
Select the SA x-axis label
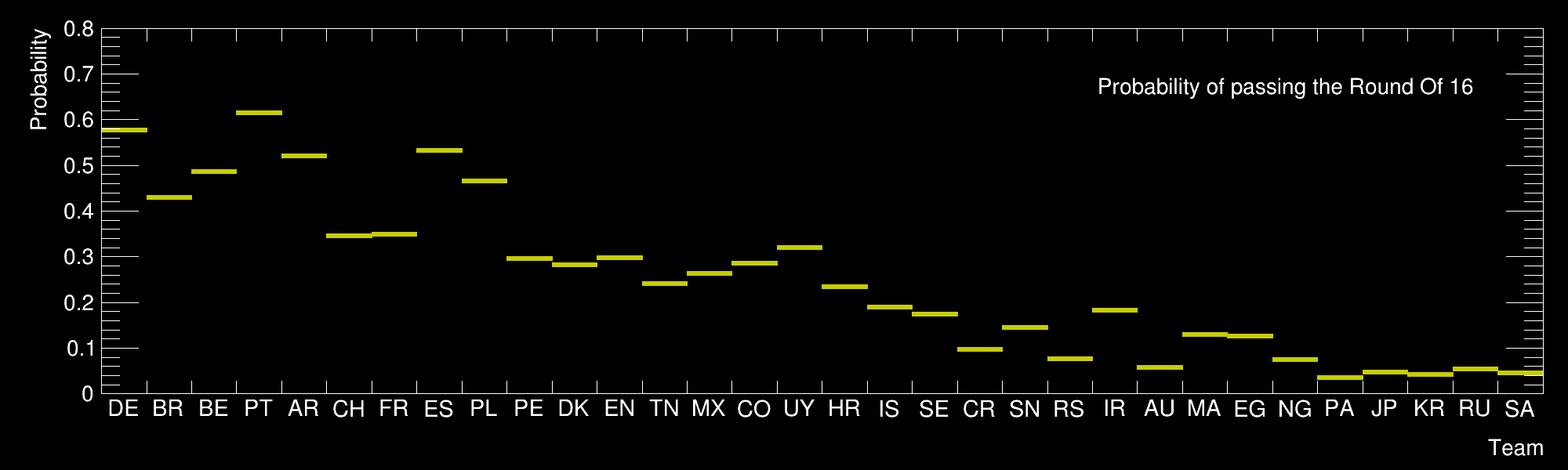(1519, 409)
